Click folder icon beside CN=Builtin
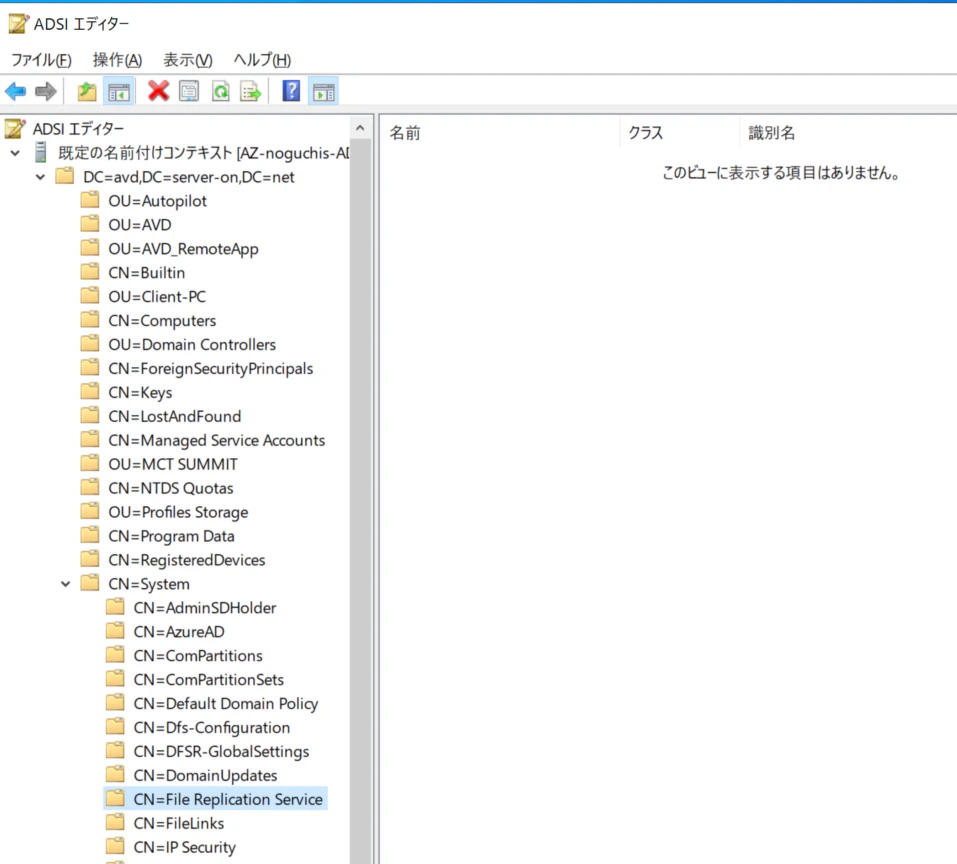Viewport: 957px width, 864px height. [90, 272]
